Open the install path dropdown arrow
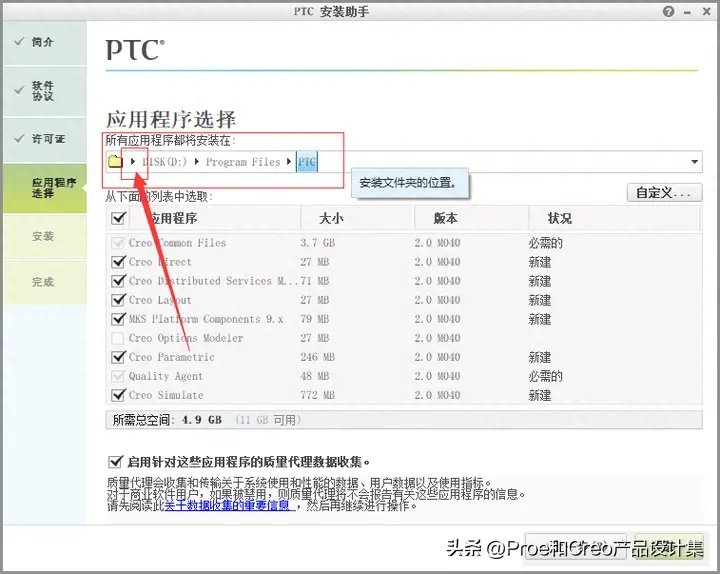Screen dimensions: 720x574 694,162
